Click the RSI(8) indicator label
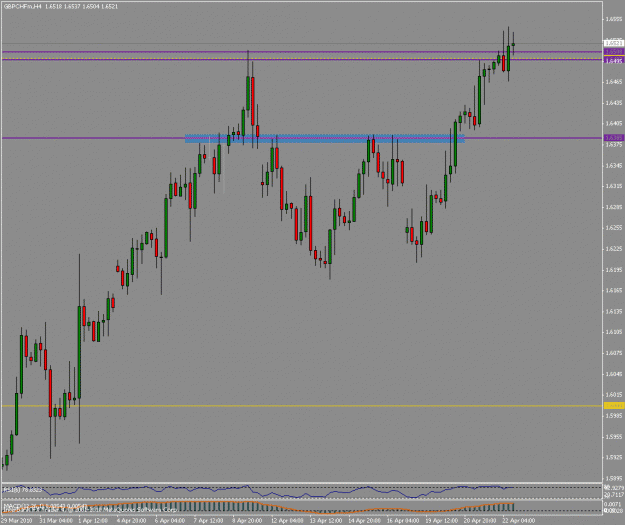 click(22, 489)
